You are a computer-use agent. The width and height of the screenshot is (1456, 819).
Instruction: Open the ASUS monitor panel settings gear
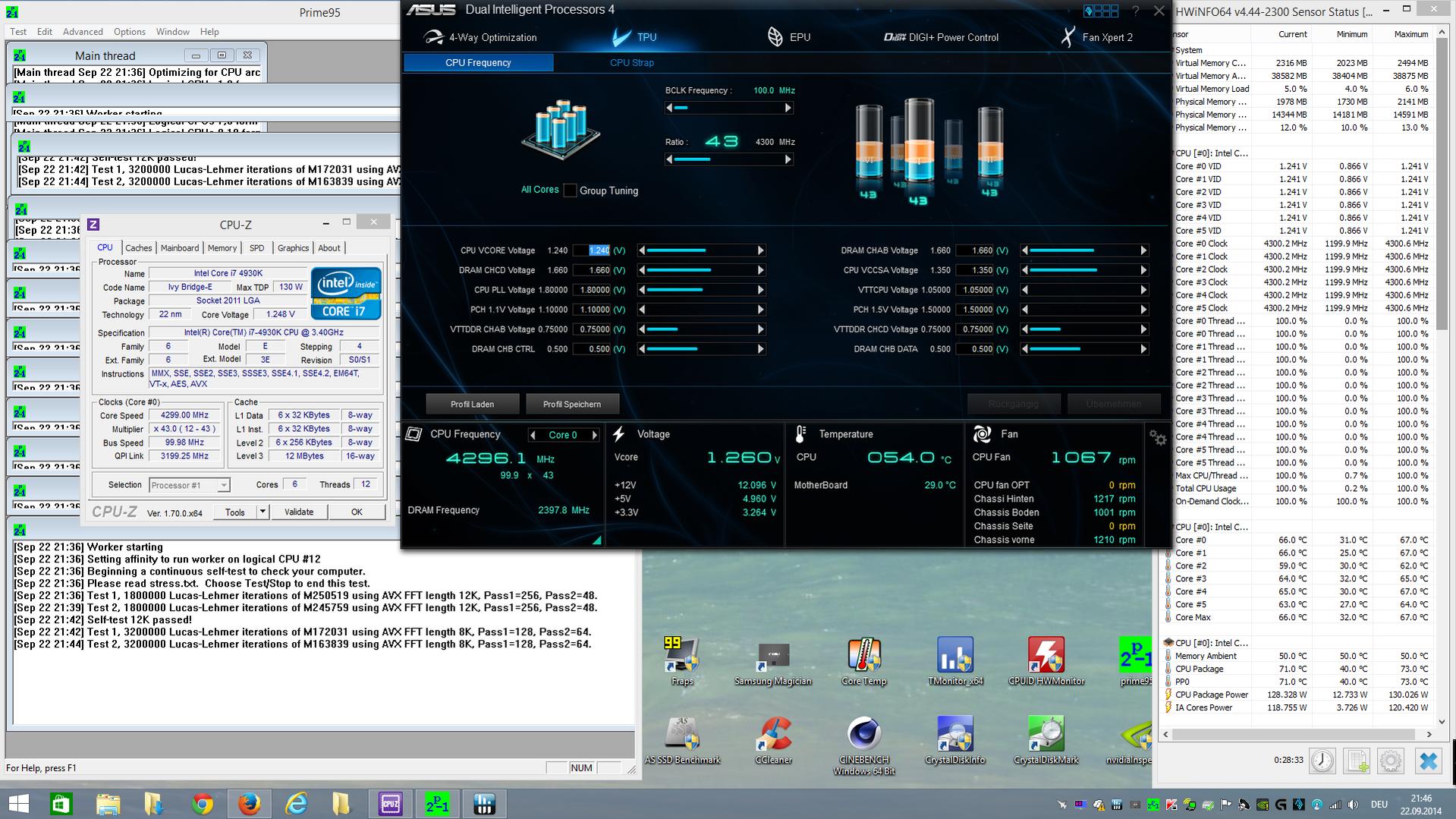[1158, 438]
